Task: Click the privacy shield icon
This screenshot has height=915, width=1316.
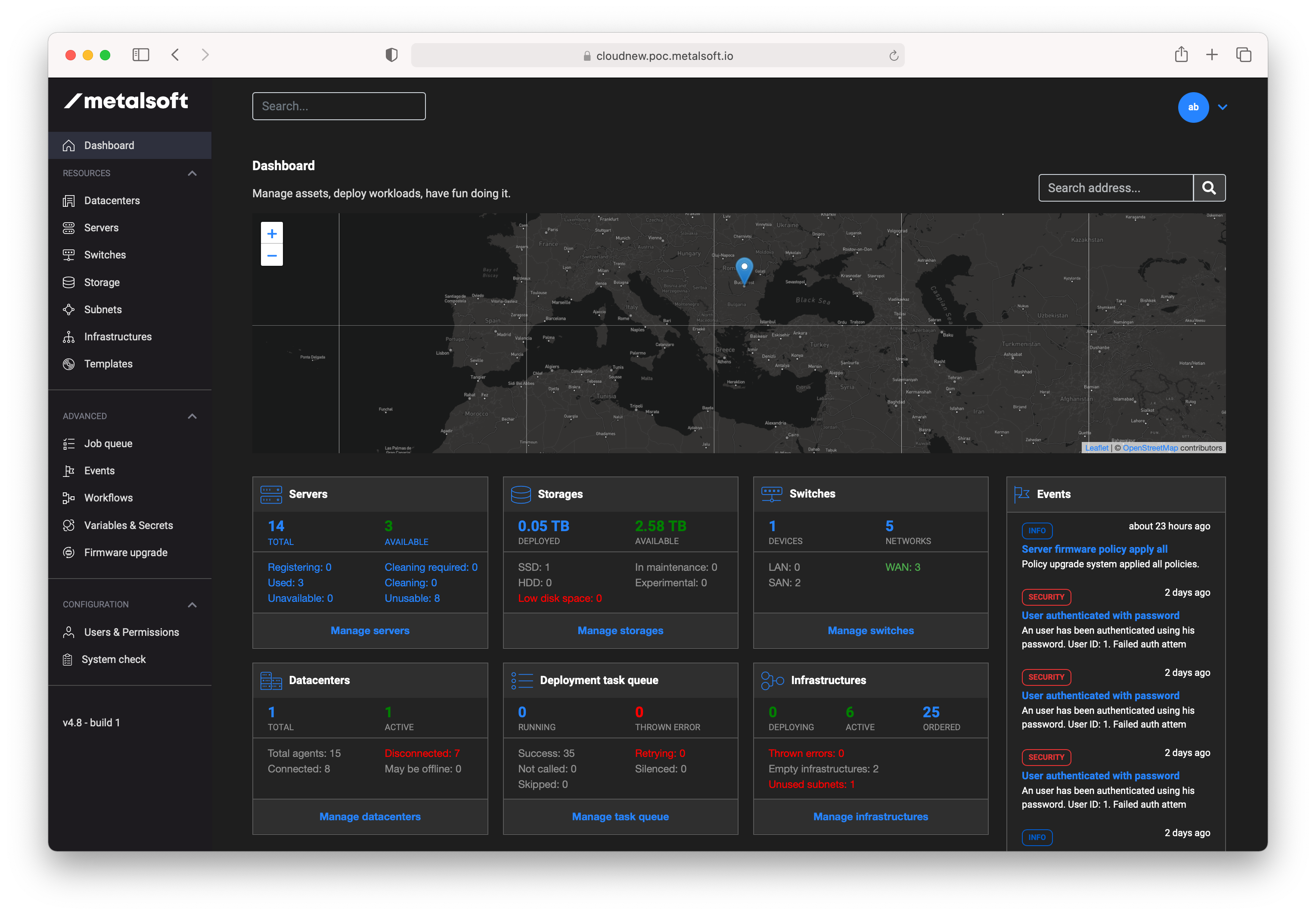Action: click(x=391, y=55)
